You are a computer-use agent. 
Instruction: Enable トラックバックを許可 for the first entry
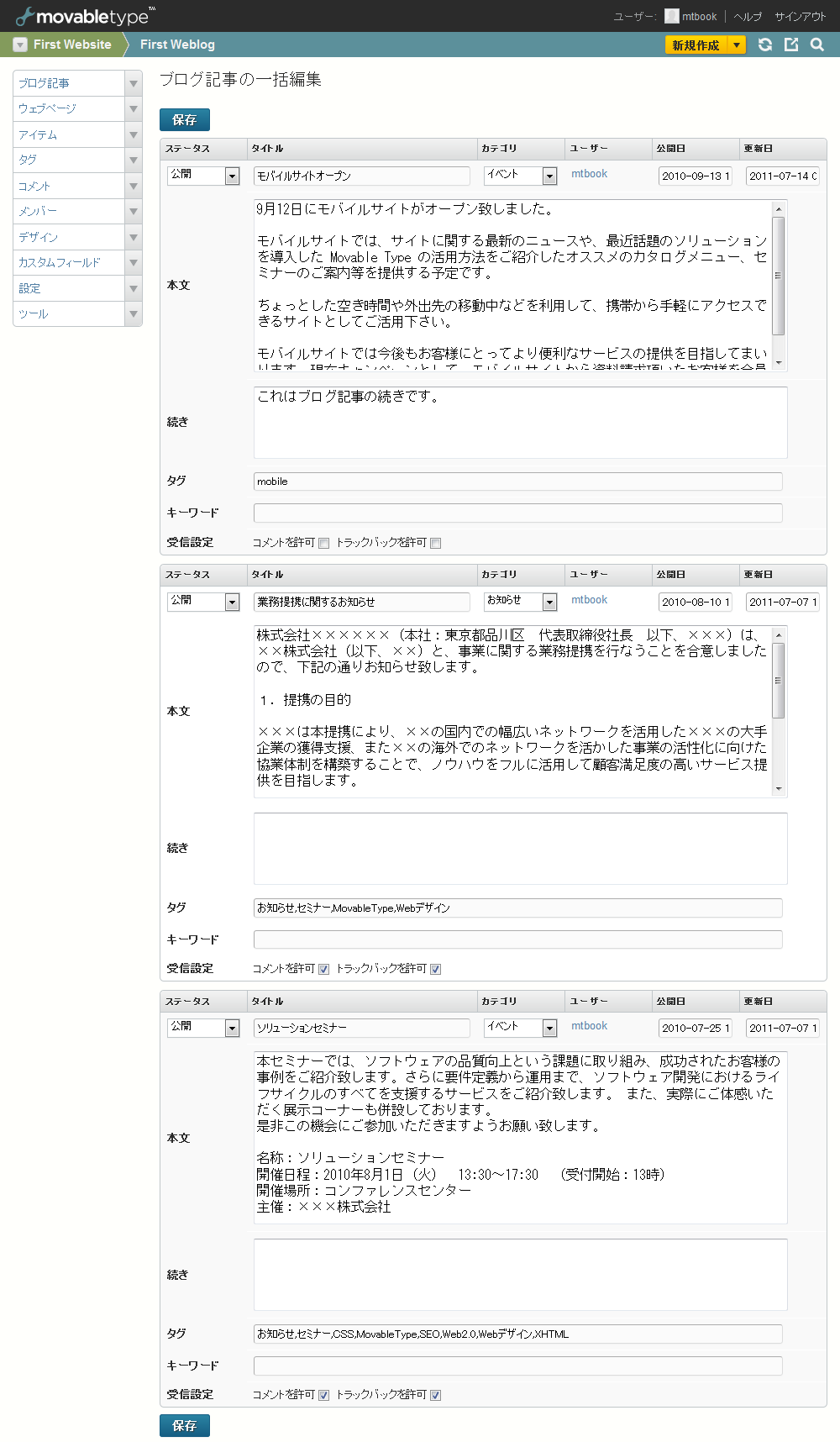[x=435, y=543]
